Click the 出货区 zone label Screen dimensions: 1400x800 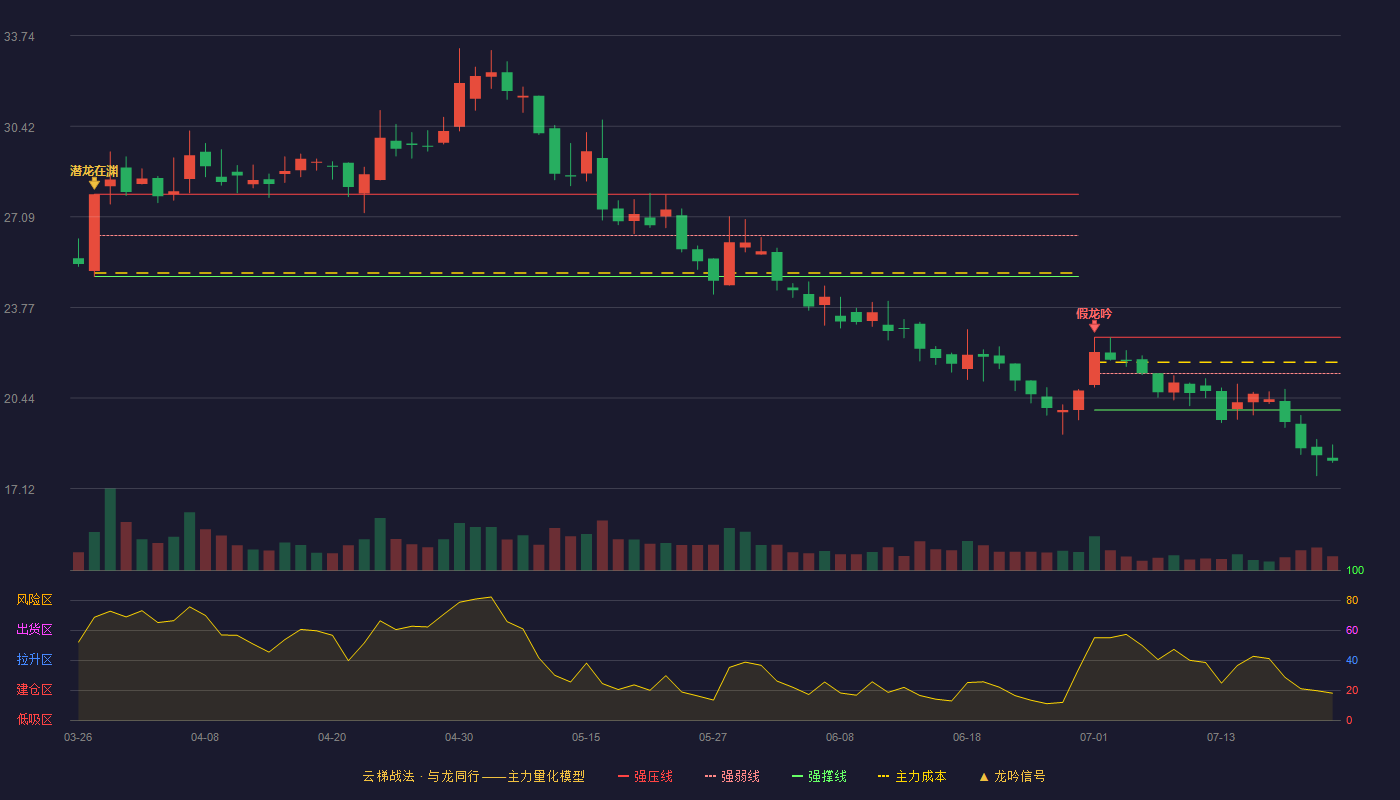coord(34,630)
